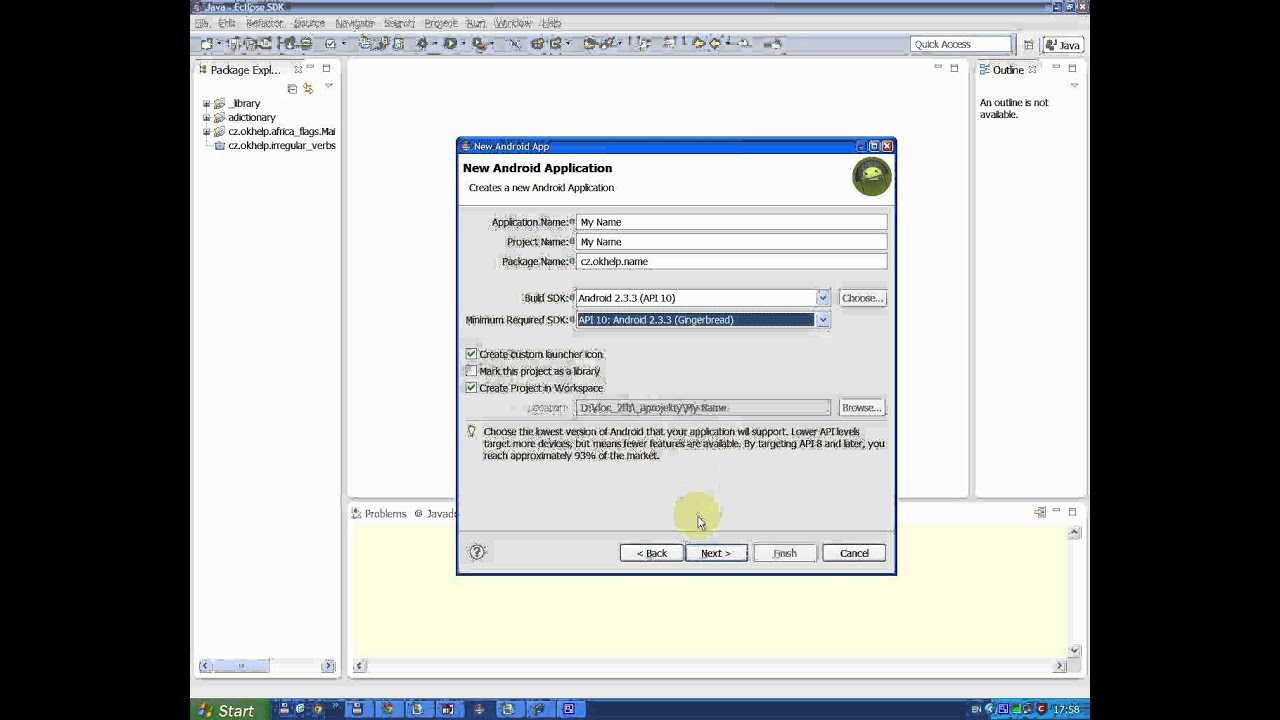The image size is (1280, 720).
Task: Expand the adictionary project node
Action: click(206, 117)
